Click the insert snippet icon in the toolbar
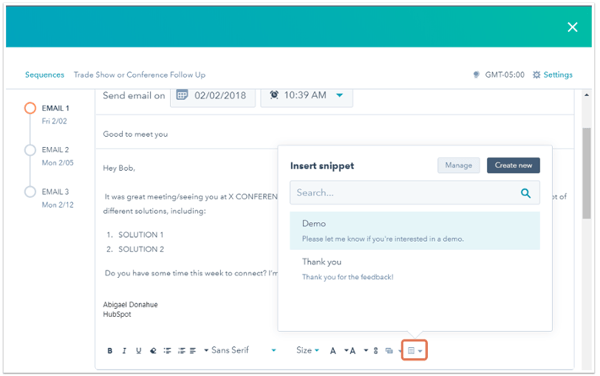 point(411,350)
